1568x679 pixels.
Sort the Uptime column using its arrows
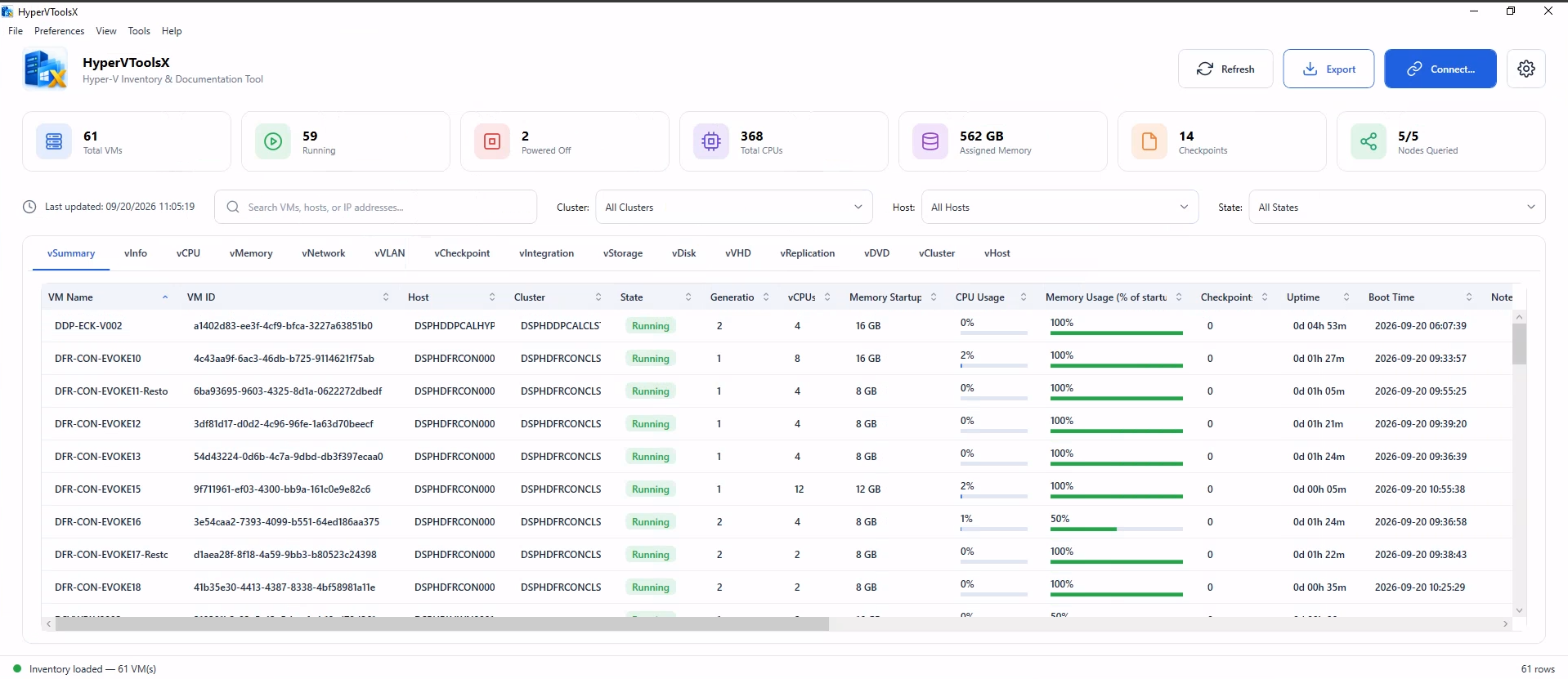pos(1346,297)
